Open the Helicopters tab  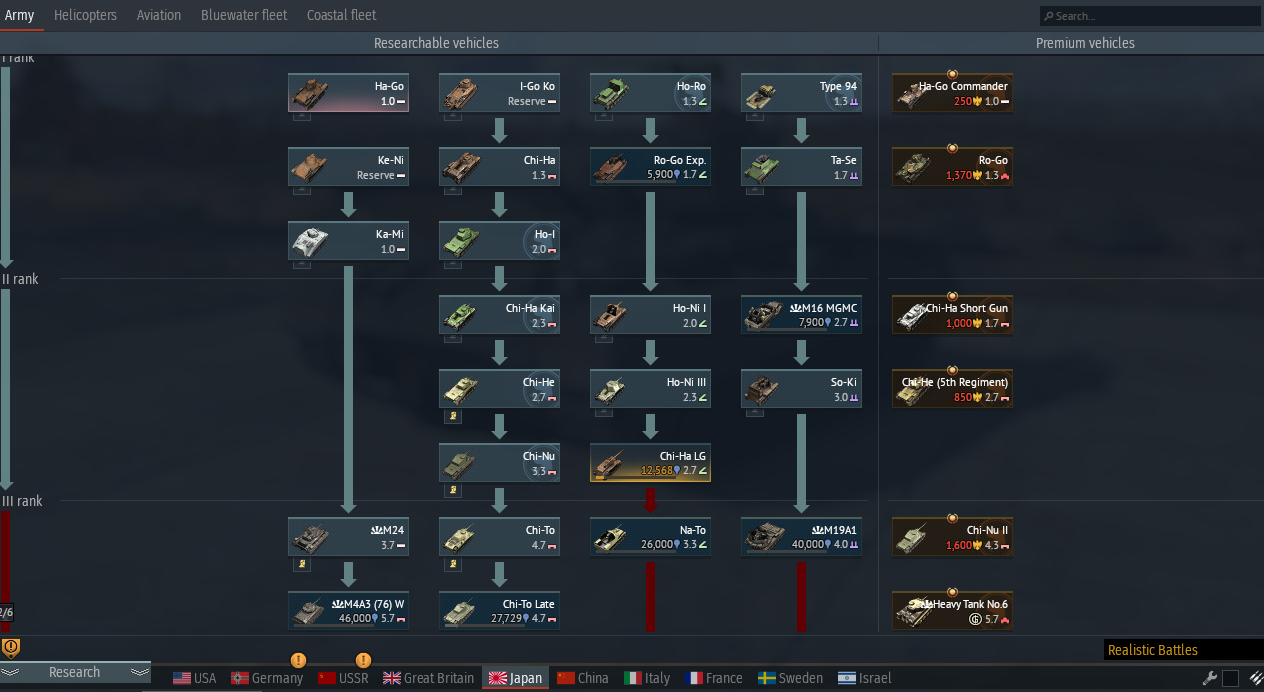coord(85,15)
